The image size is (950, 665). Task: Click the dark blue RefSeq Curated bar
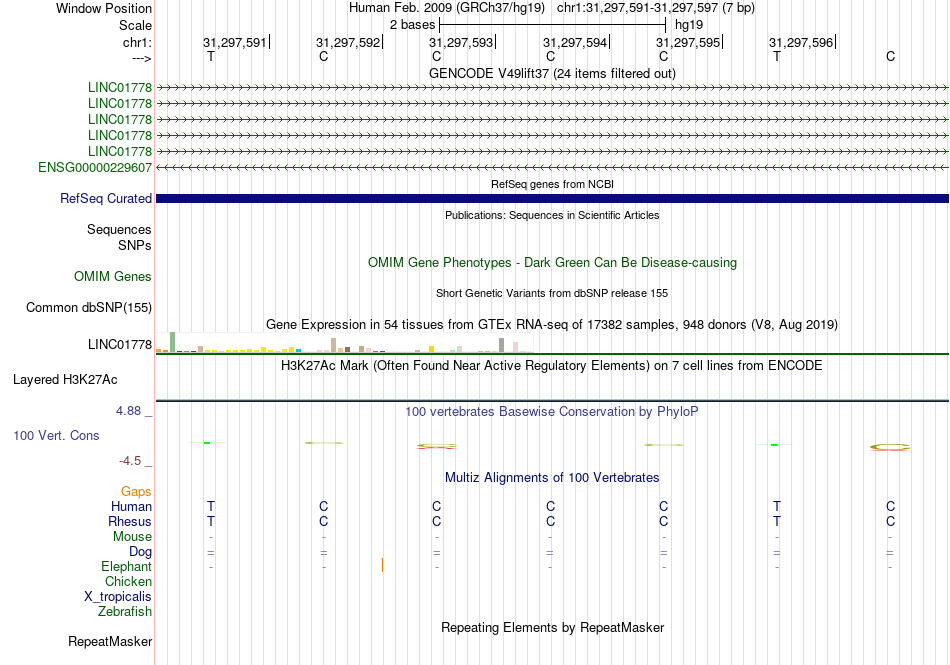click(x=552, y=199)
